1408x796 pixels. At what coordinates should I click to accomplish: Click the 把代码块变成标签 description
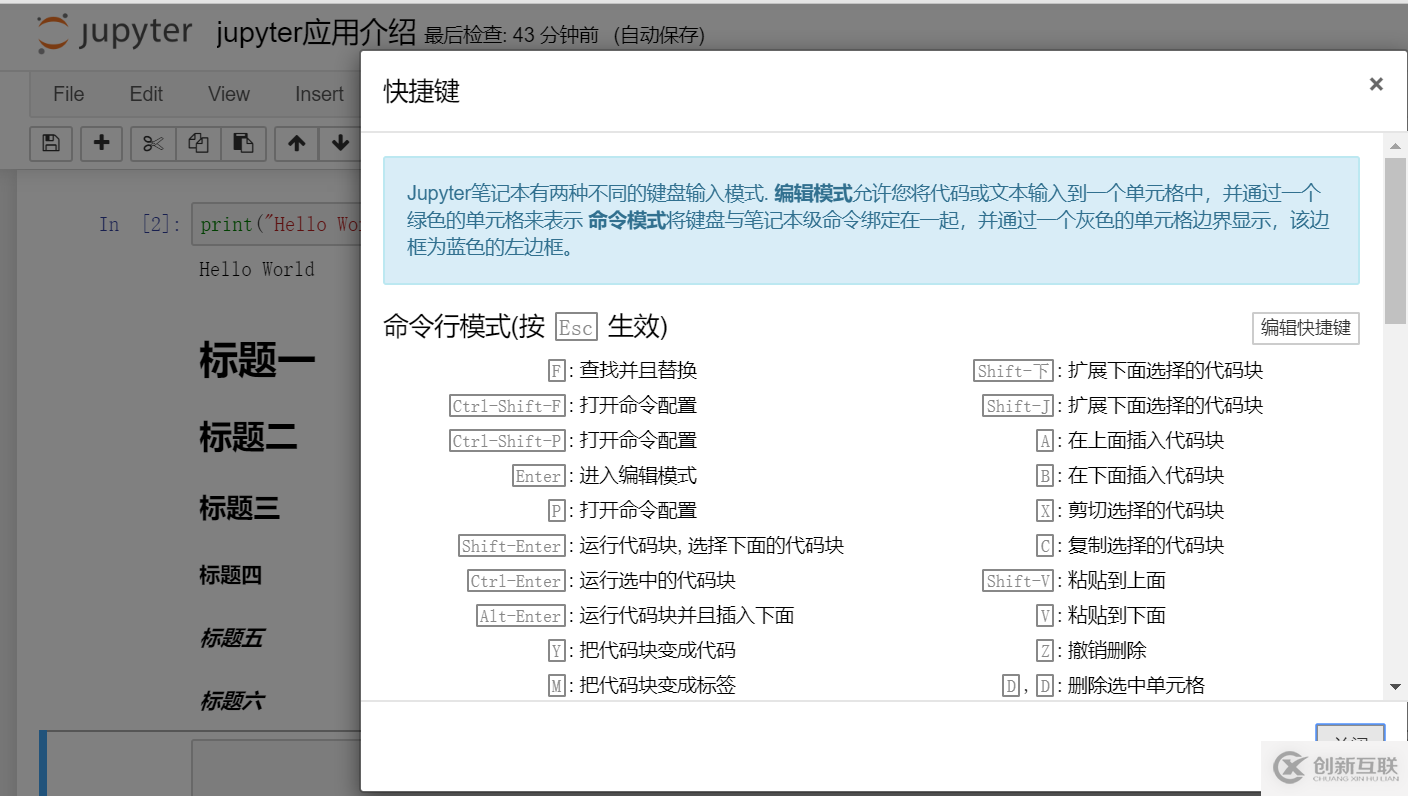point(658,686)
